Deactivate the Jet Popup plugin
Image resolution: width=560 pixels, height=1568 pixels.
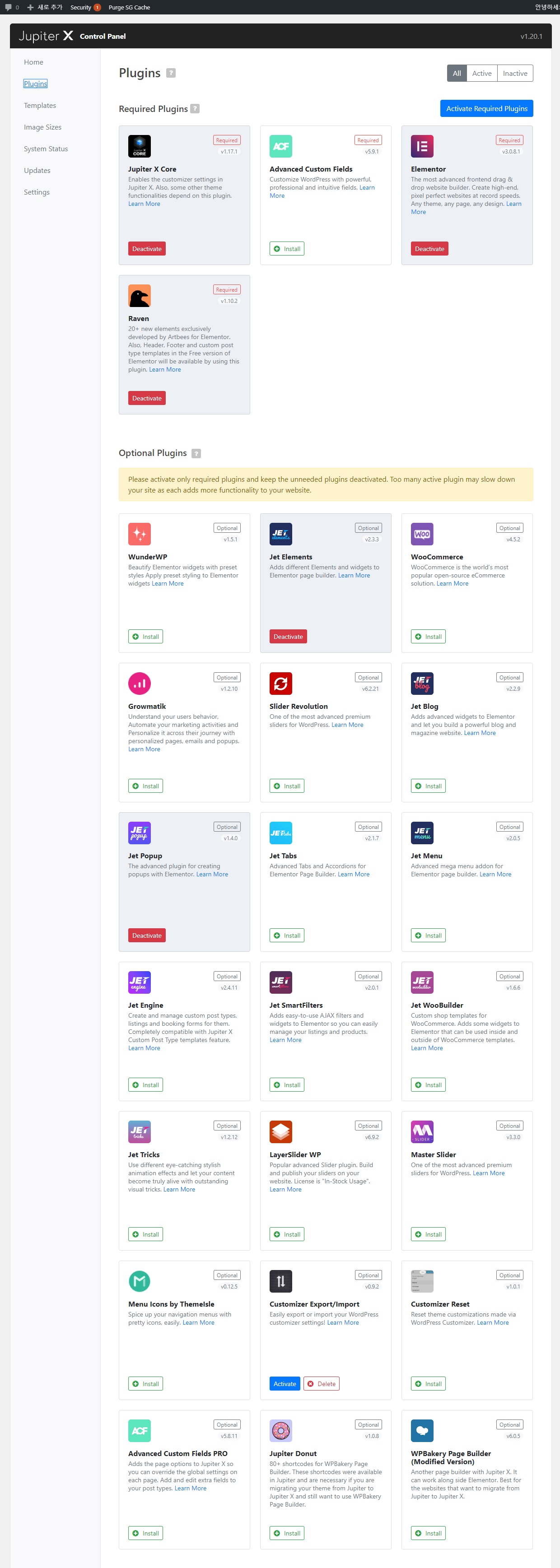click(x=147, y=935)
